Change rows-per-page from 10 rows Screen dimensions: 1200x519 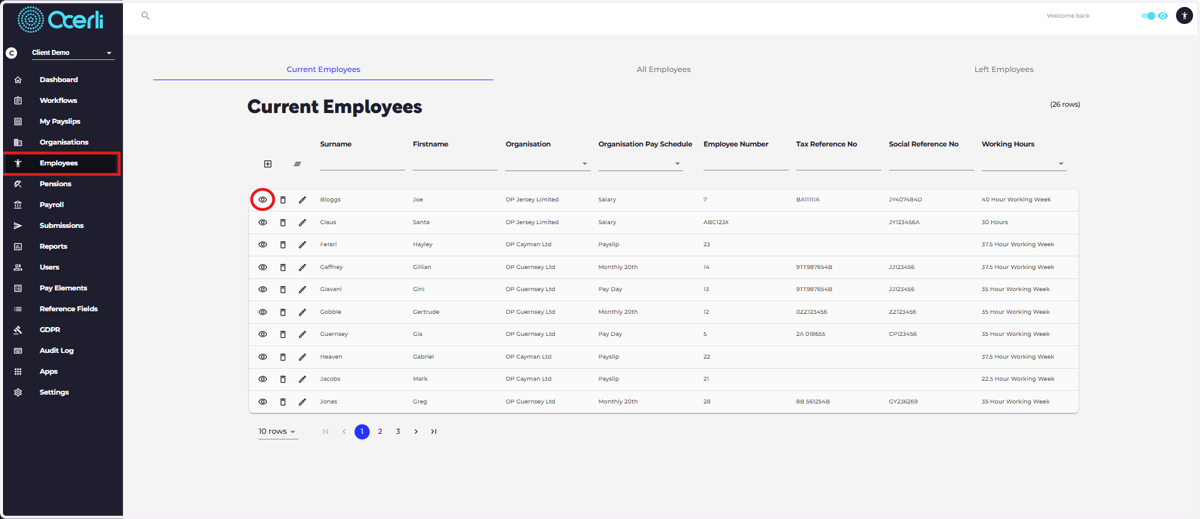pos(277,432)
